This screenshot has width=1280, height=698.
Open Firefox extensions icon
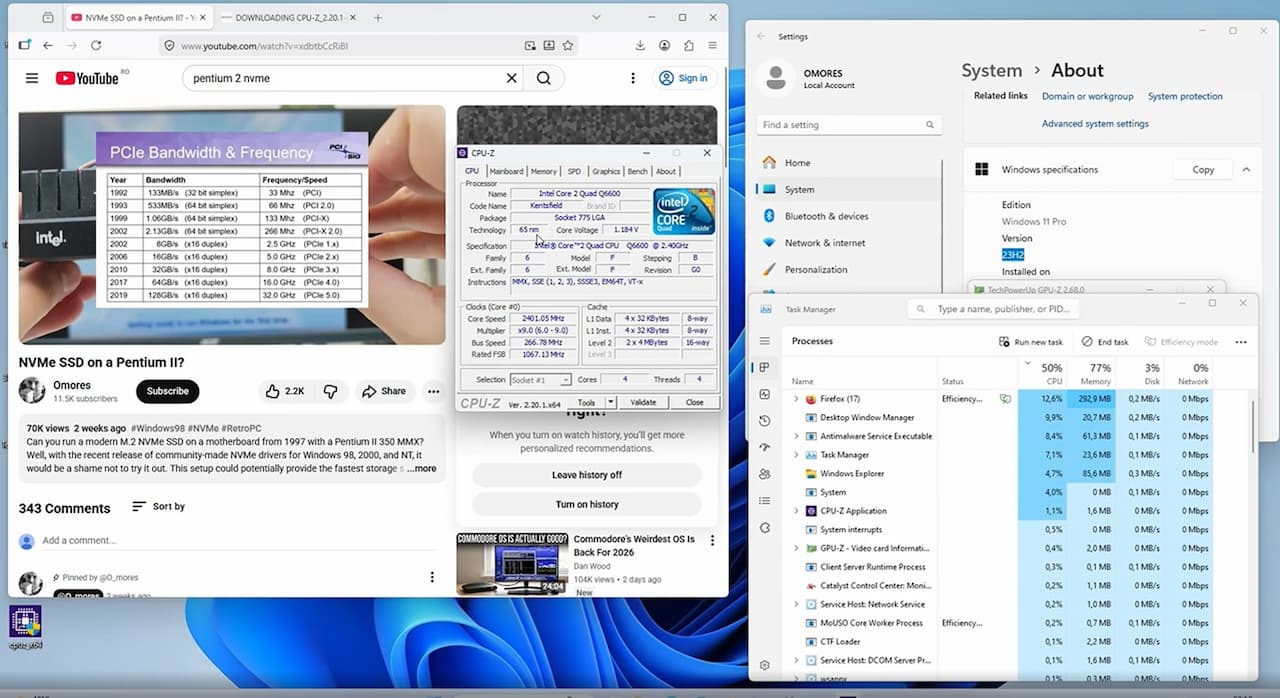[689, 45]
